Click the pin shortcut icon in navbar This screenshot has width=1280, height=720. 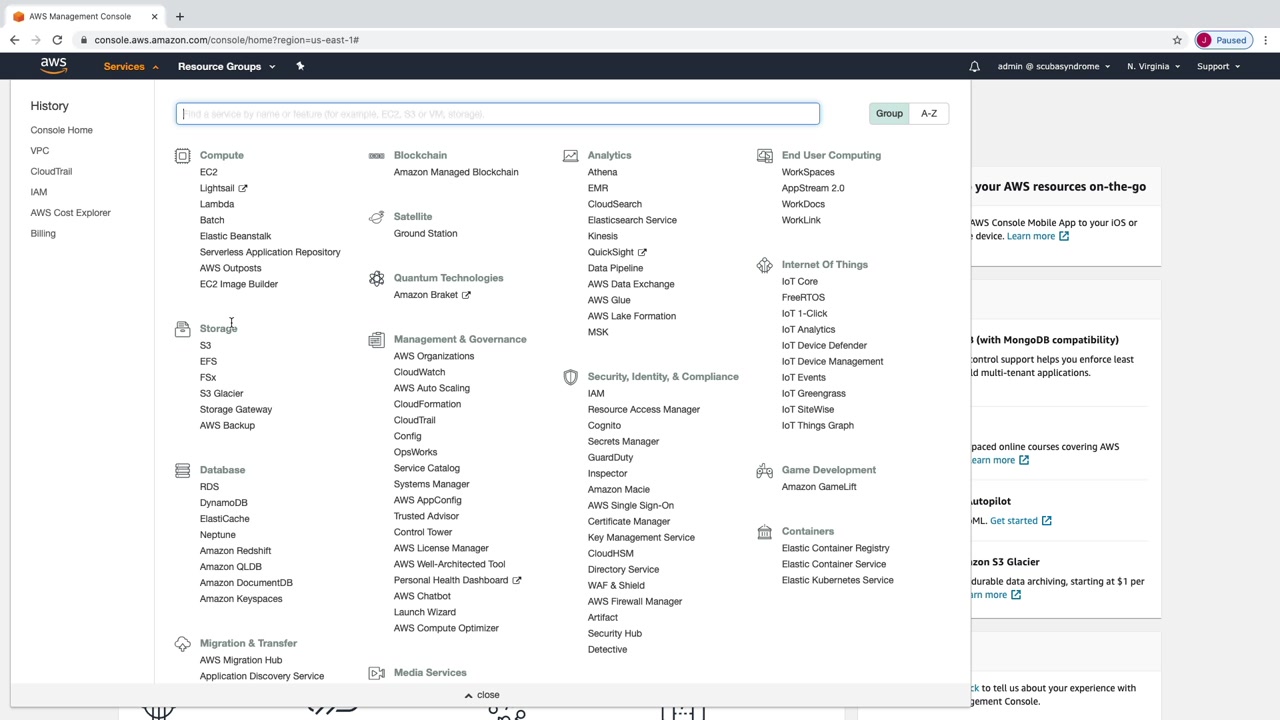tap(300, 66)
